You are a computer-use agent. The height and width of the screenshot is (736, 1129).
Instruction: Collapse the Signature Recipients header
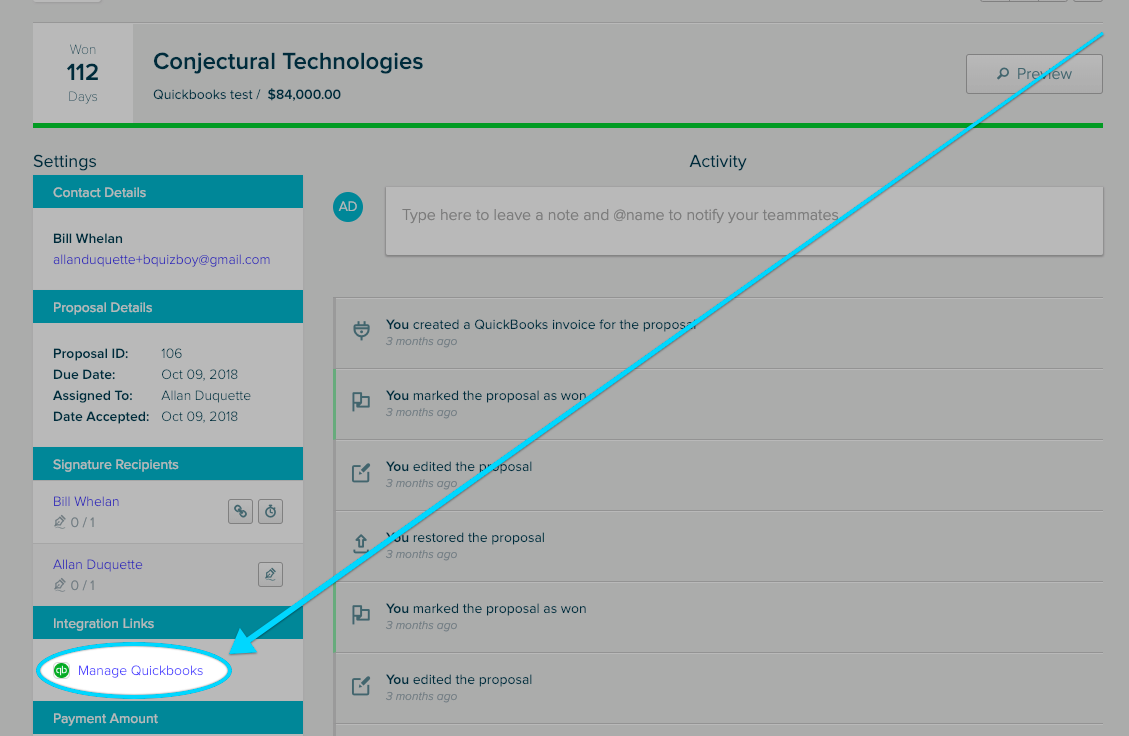pyautogui.click(x=167, y=464)
